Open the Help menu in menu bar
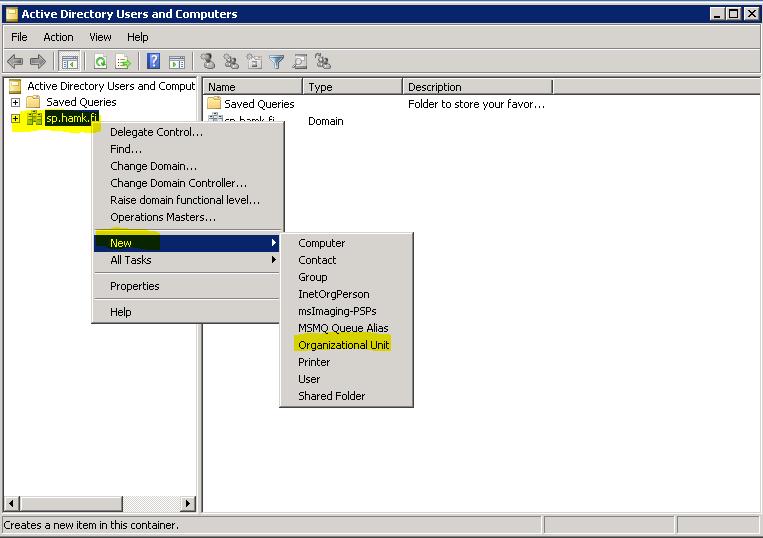 pyautogui.click(x=137, y=37)
